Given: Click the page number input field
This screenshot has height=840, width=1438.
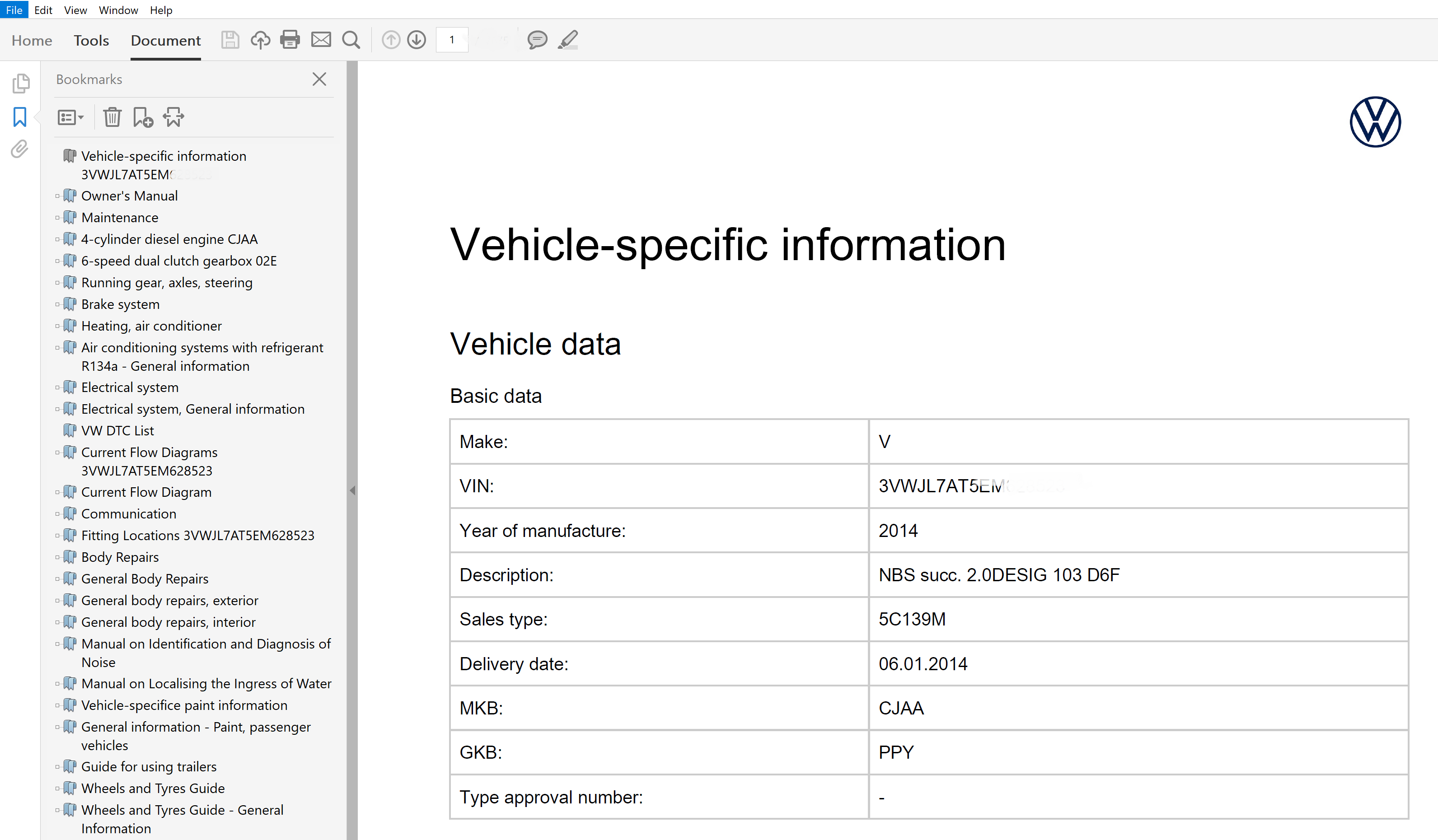Looking at the screenshot, I should tap(452, 40).
